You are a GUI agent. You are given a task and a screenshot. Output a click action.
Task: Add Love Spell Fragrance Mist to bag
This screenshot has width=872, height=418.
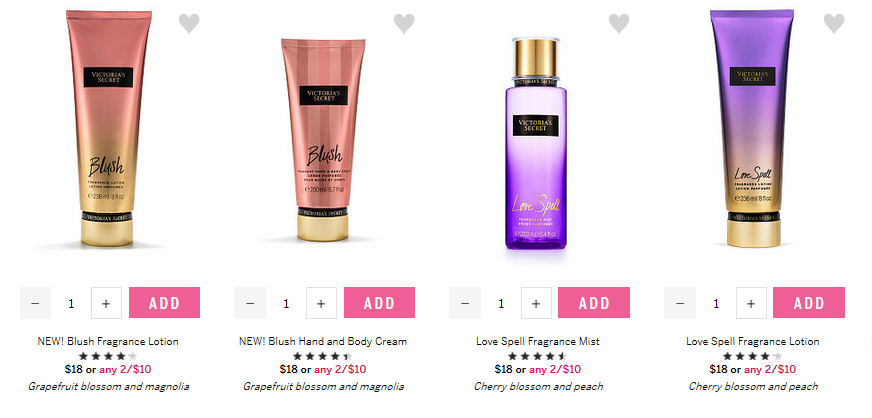pyautogui.click(x=594, y=302)
